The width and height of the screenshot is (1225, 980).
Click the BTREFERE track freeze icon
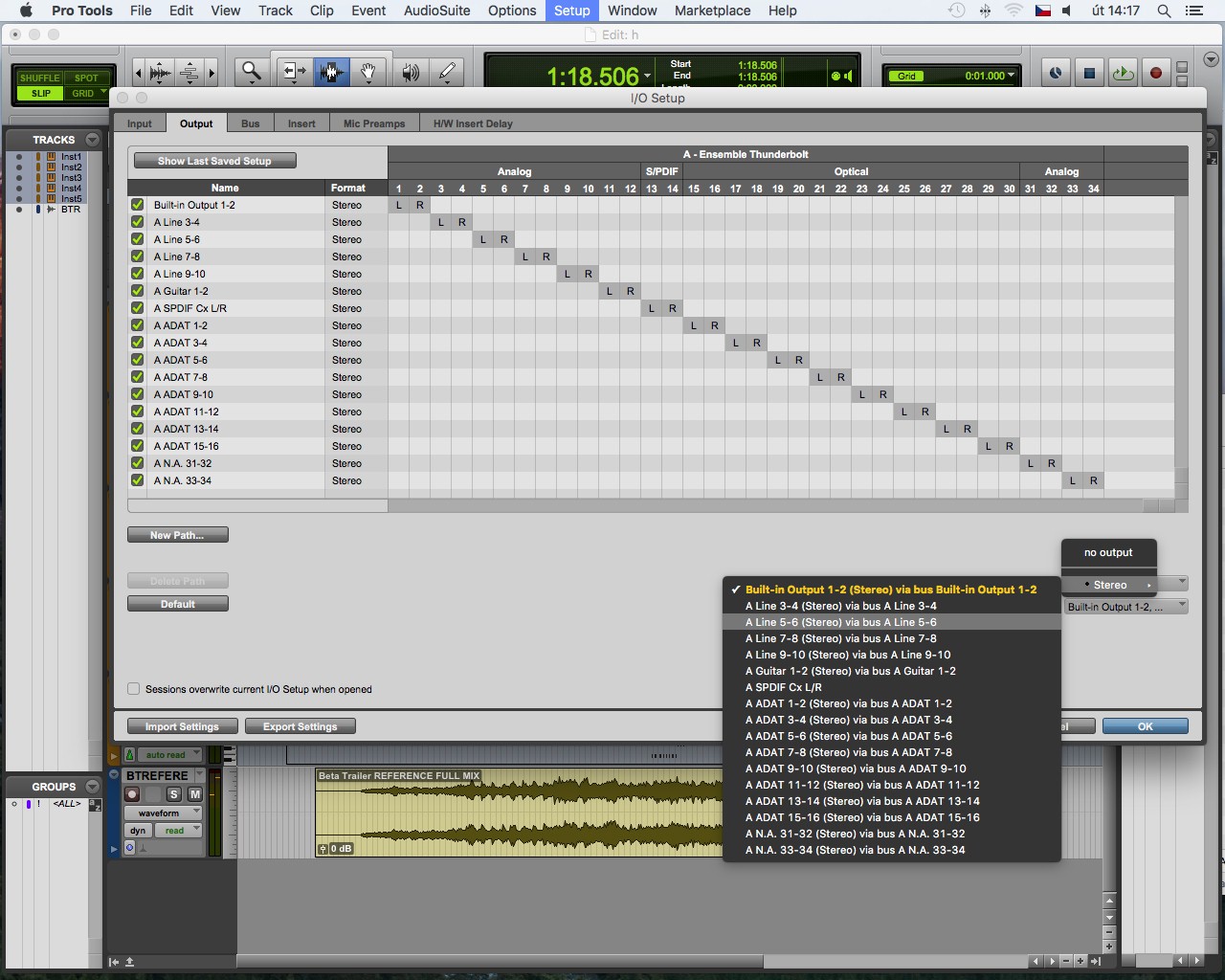tap(129, 848)
